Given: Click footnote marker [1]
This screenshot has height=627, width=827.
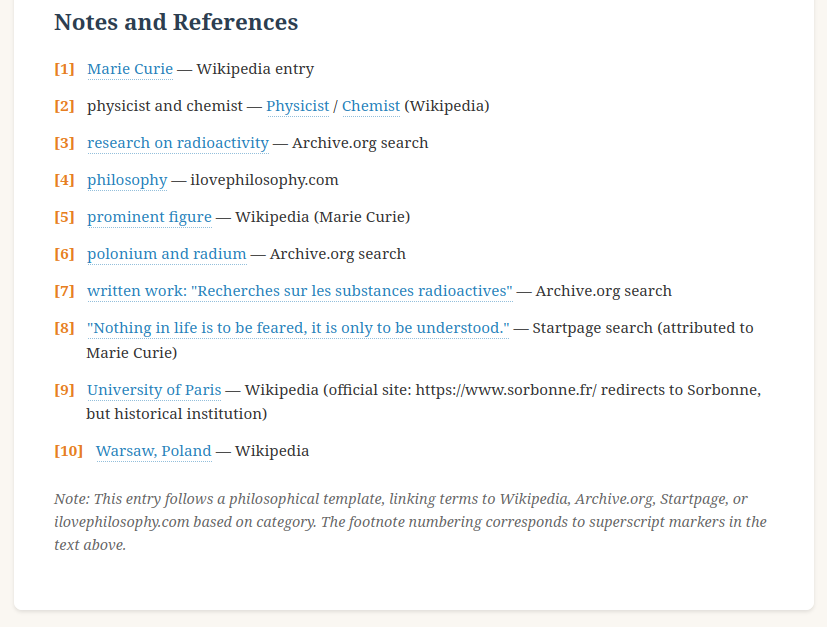Looking at the screenshot, I should tap(64, 69).
